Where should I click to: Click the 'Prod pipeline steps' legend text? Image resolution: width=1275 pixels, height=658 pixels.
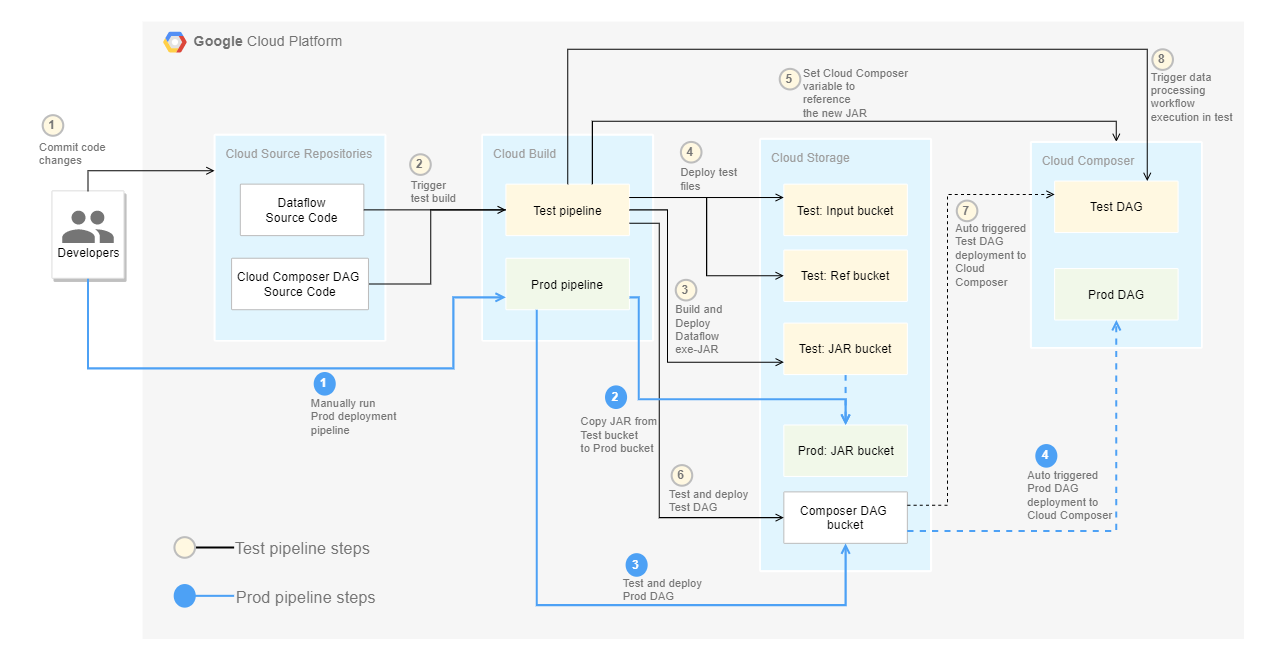(x=306, y=598)
